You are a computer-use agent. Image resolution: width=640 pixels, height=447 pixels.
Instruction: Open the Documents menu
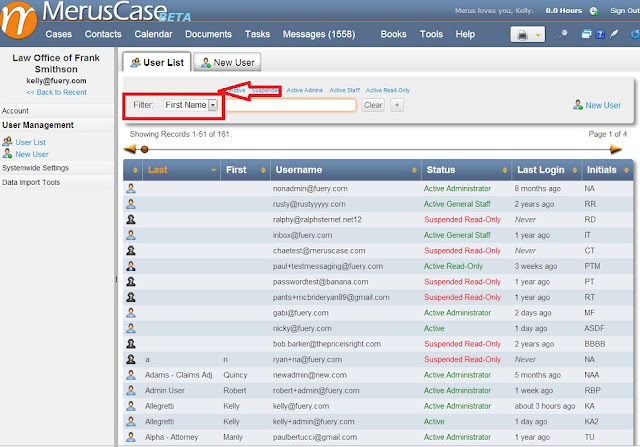coord(209,34)
